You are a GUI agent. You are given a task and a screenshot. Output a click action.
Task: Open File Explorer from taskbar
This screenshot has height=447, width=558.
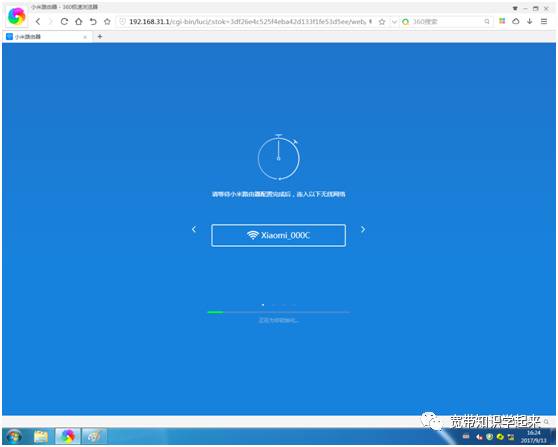pyautogui.click(x=41, y=437)
